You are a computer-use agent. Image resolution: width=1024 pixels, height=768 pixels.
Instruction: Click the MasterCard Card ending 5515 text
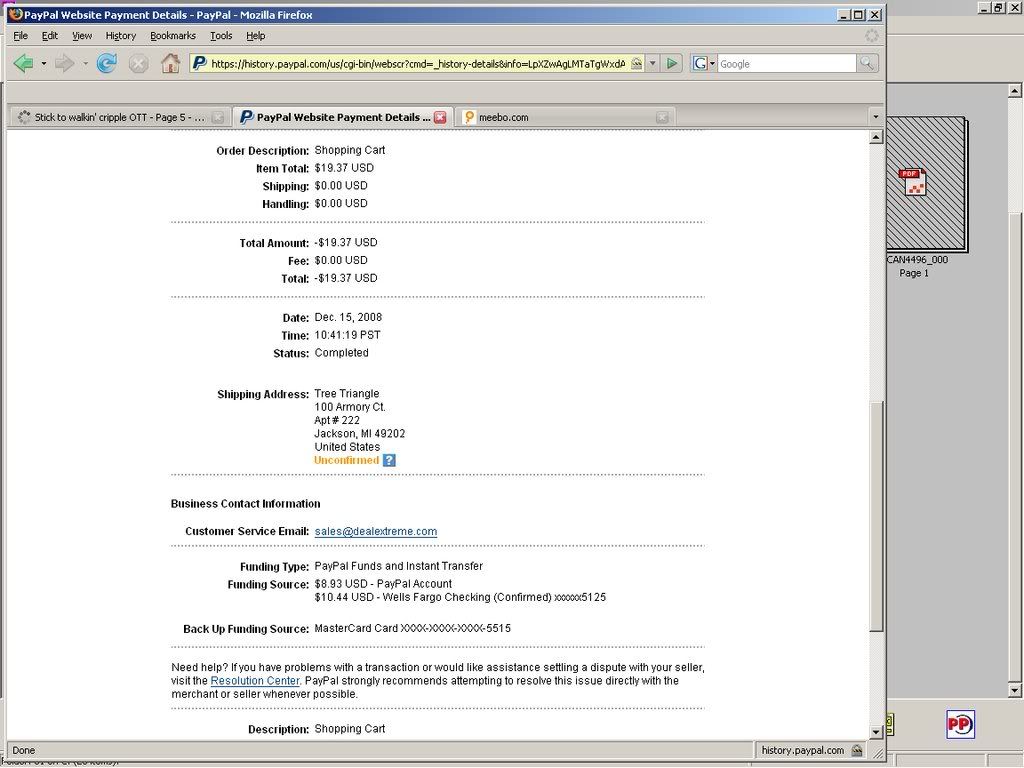[413, 628]
